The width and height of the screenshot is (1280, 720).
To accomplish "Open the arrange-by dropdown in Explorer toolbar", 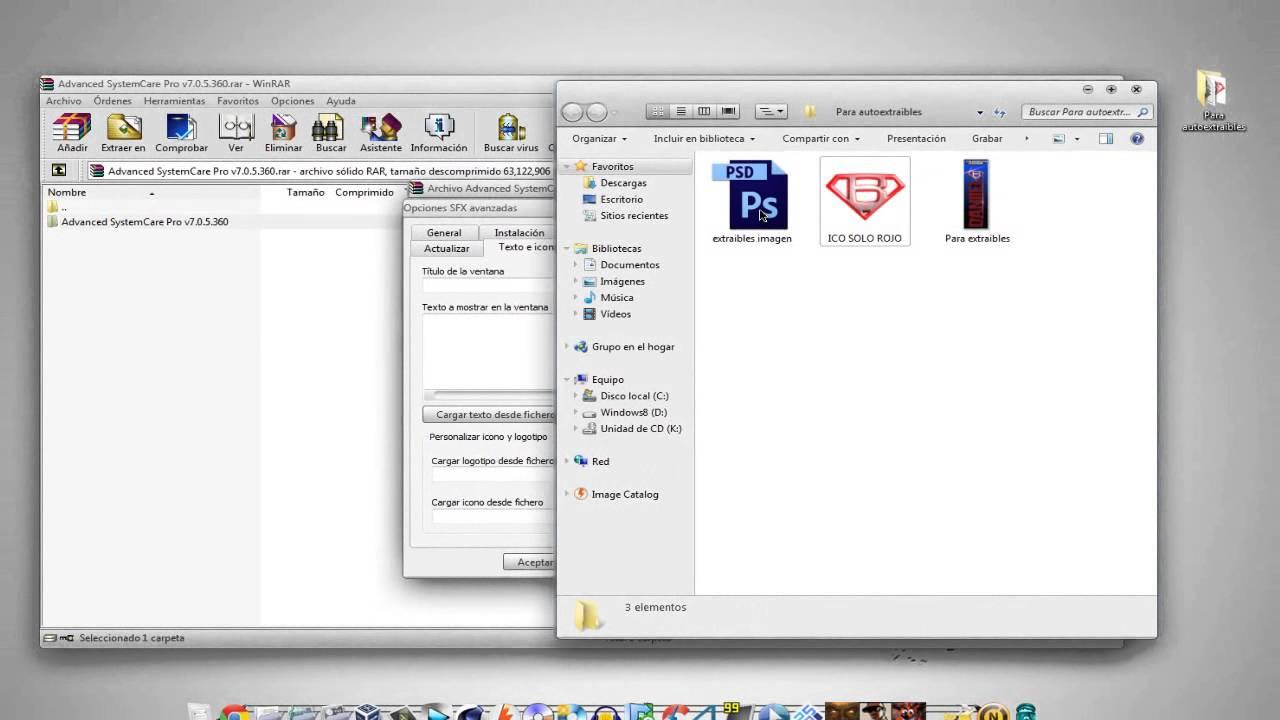I will (771, 111).
